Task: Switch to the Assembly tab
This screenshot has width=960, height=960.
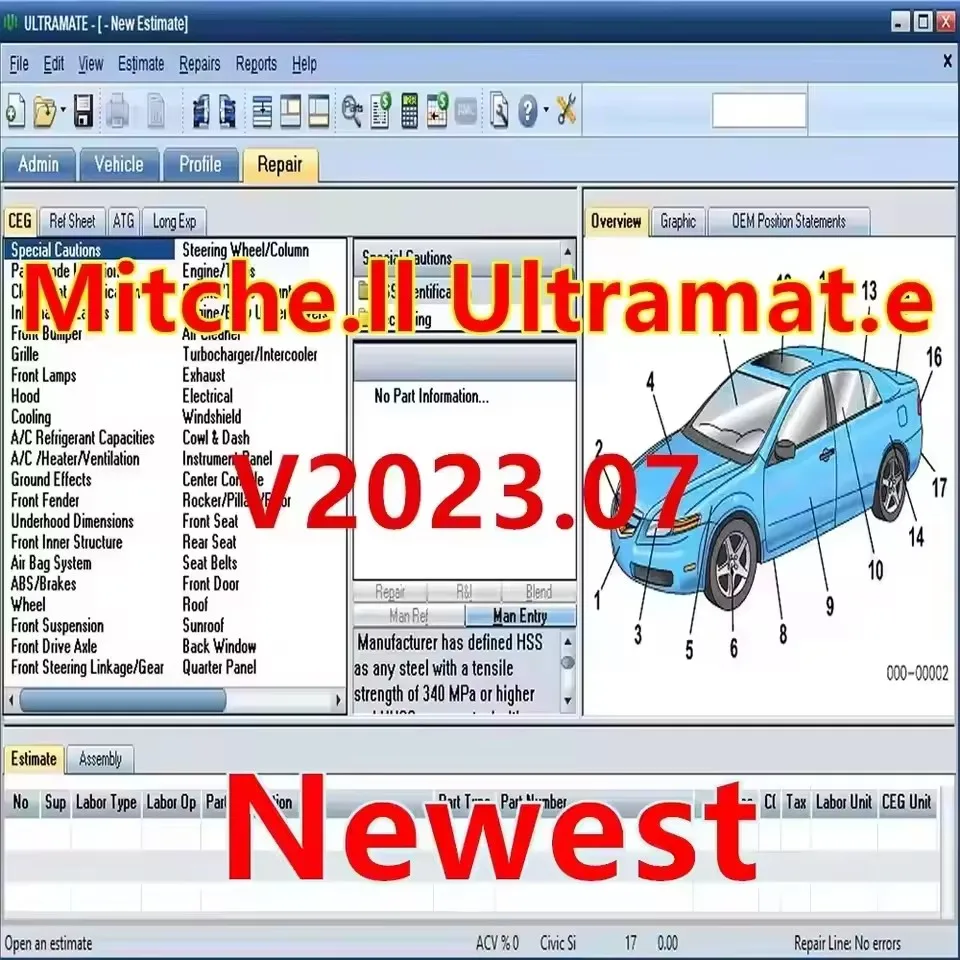Action: (x=100, y=759)
